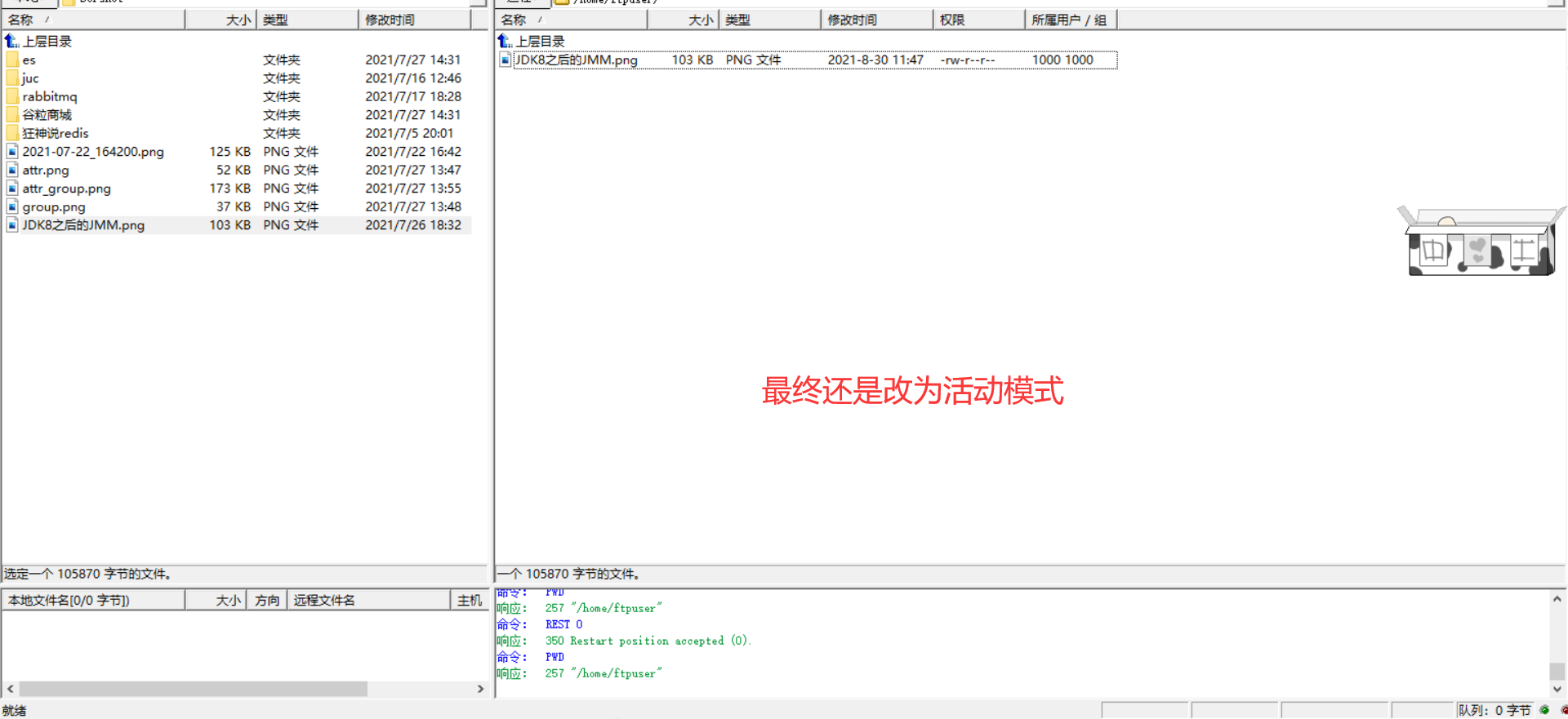
Task: Click the 本地文件名 queue column header
Action: click(93, 601)
